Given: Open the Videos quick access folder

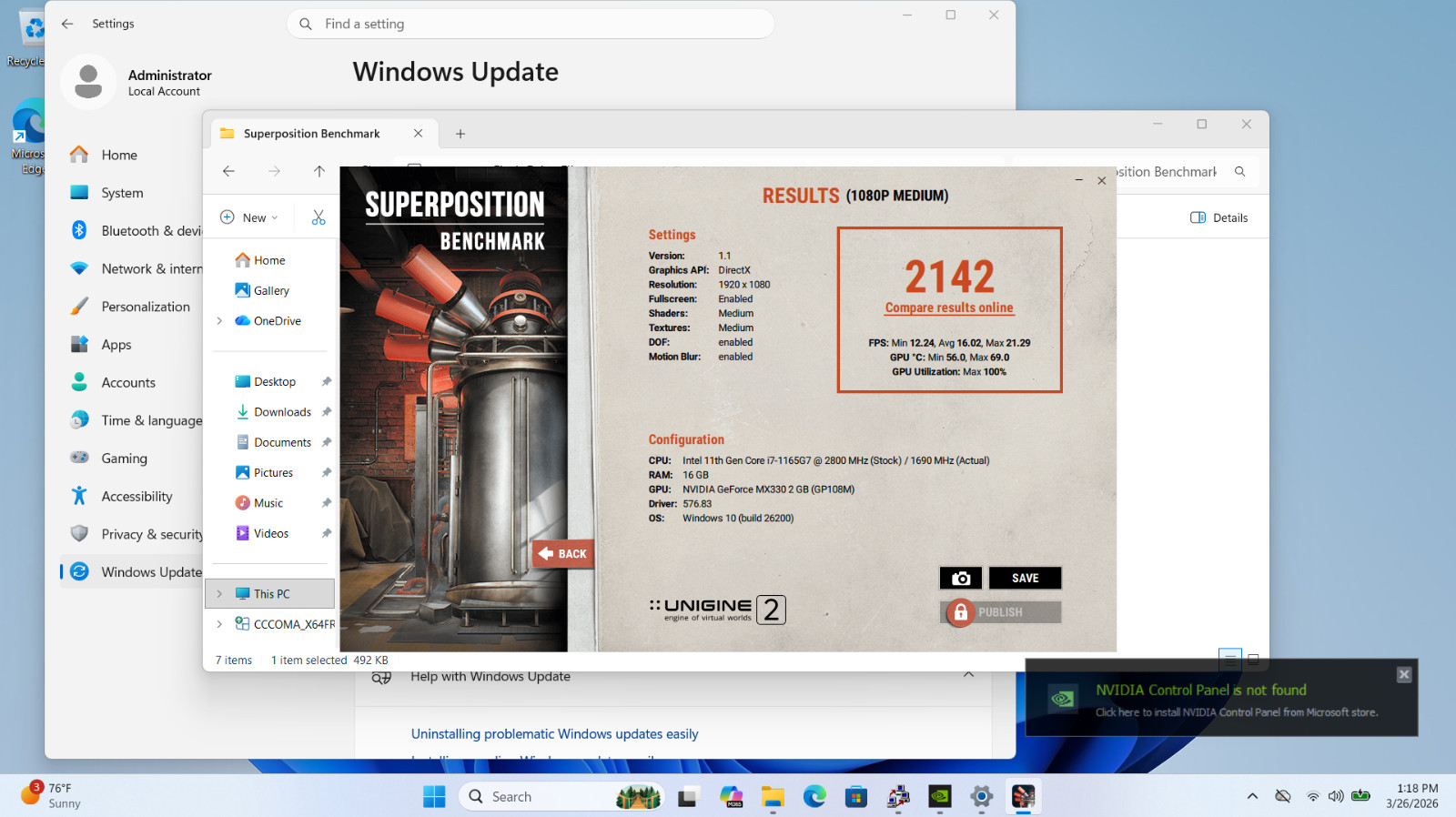Looking at the screenshot, I should coord(270,533).
